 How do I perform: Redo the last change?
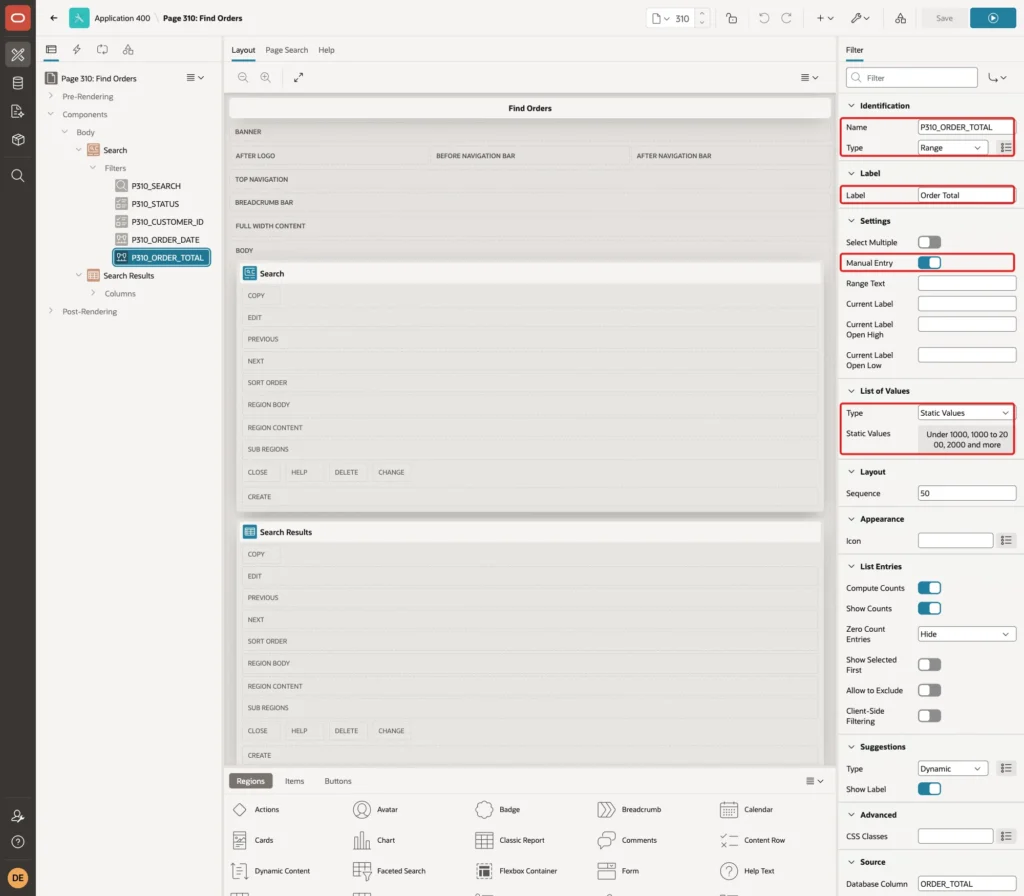tap(786, 18)
